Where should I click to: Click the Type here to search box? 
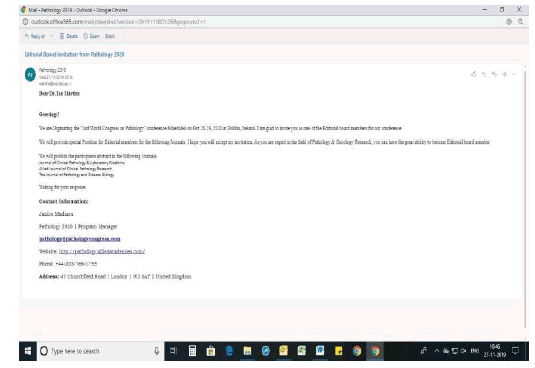click(x=100, y=351)
